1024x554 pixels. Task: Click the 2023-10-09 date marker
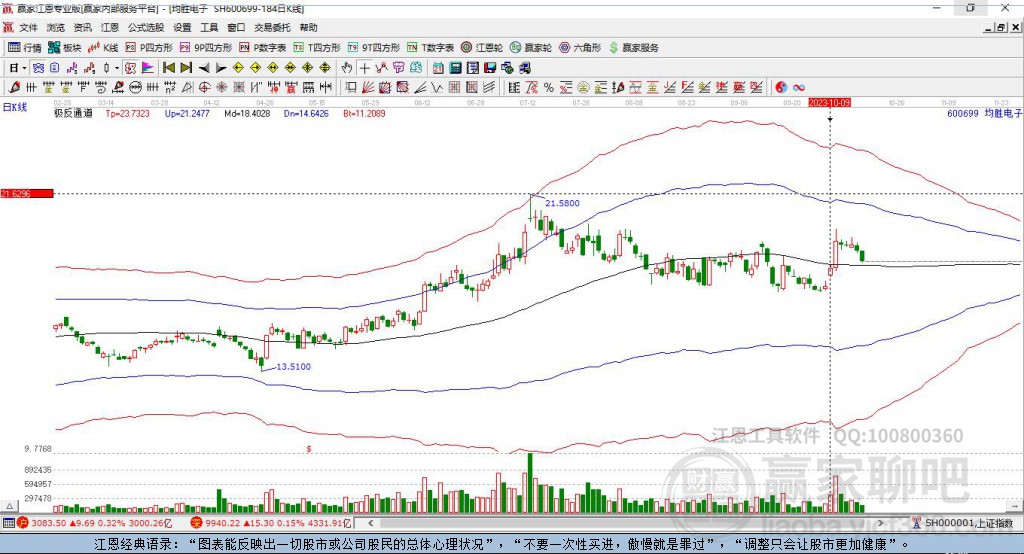point(829,103)
